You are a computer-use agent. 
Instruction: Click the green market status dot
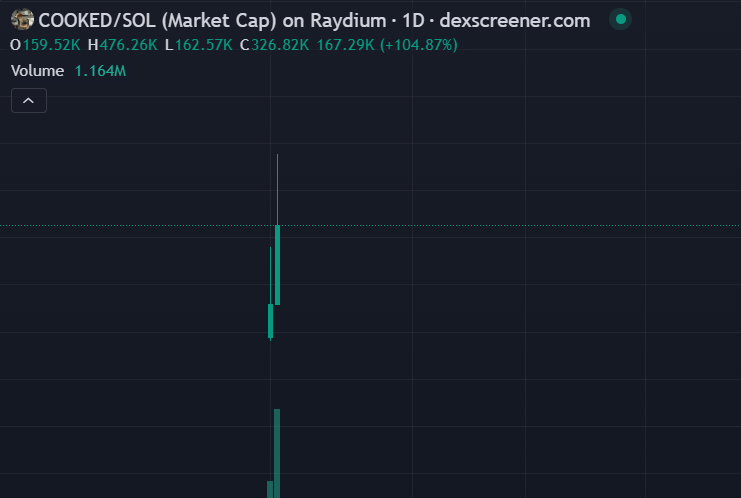620,19
